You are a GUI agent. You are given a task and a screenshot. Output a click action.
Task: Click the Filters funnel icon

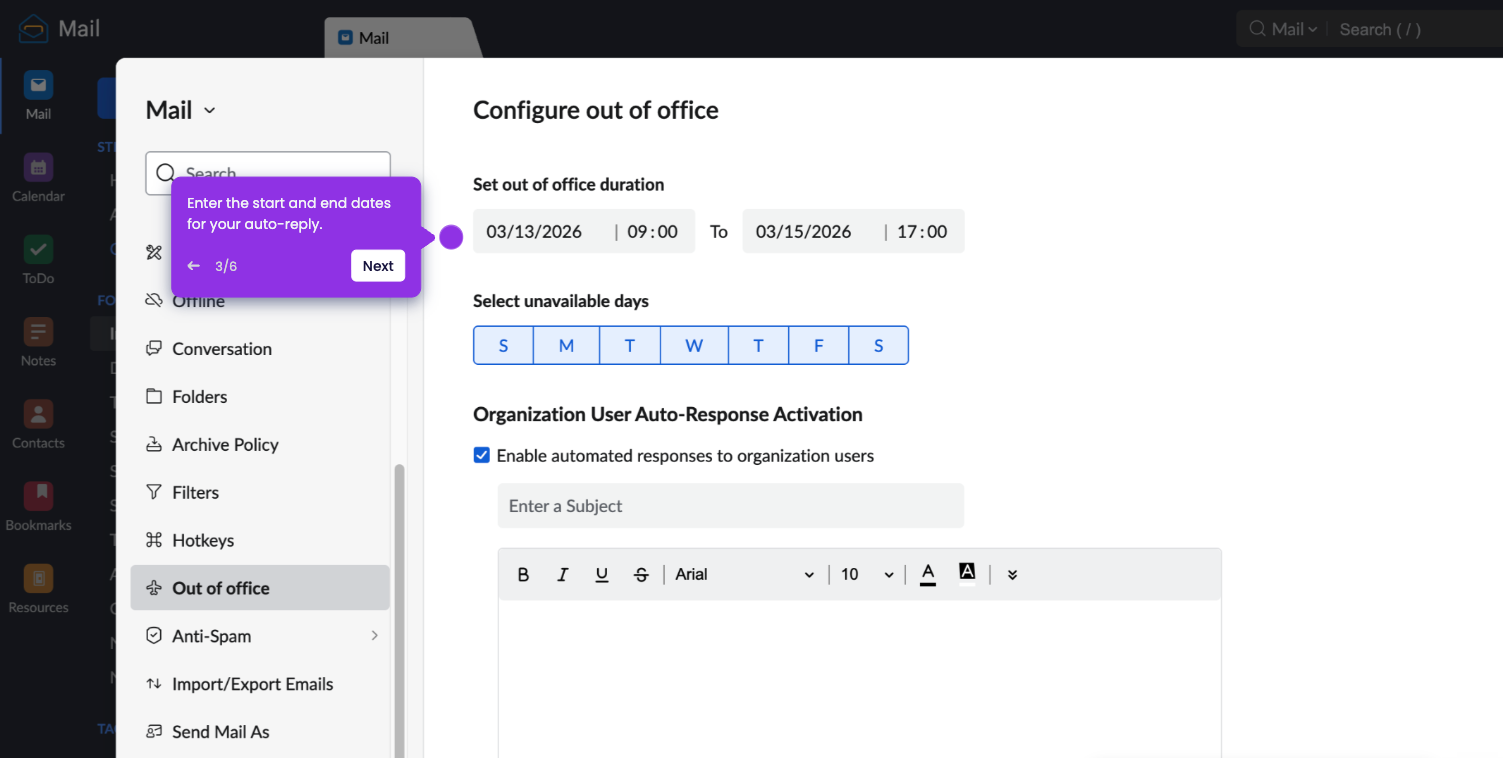(154, 492)
